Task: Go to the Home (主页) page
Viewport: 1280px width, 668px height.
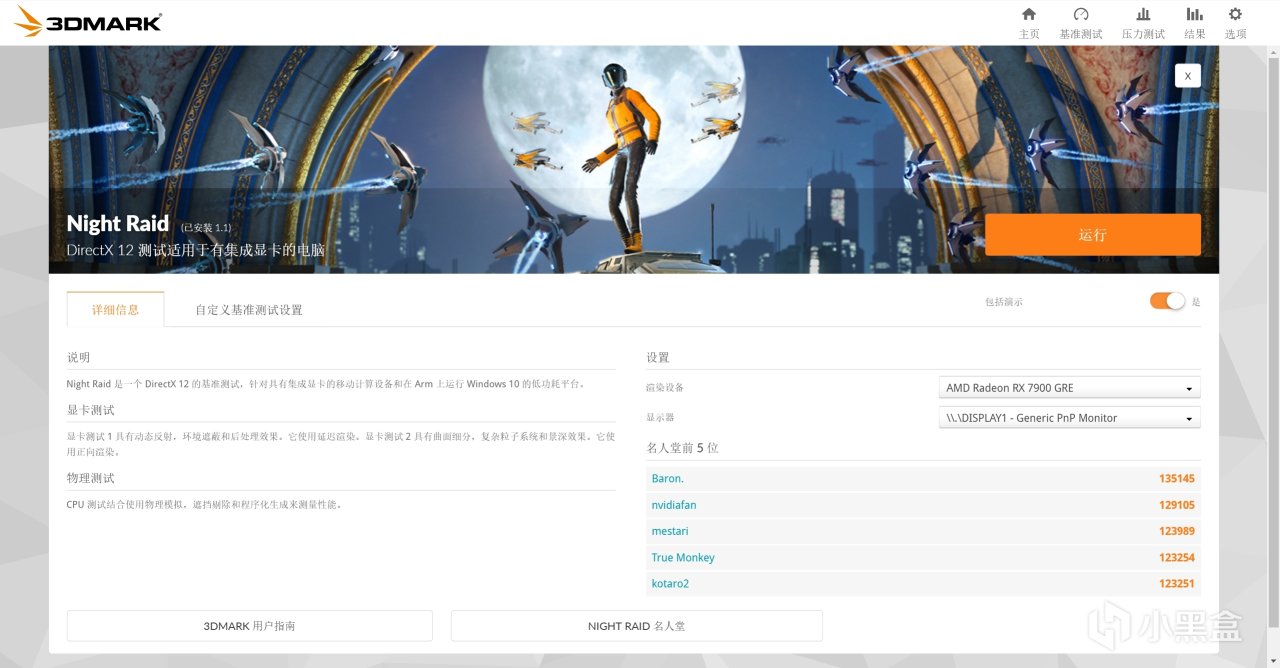Action: pos(1029,23)
